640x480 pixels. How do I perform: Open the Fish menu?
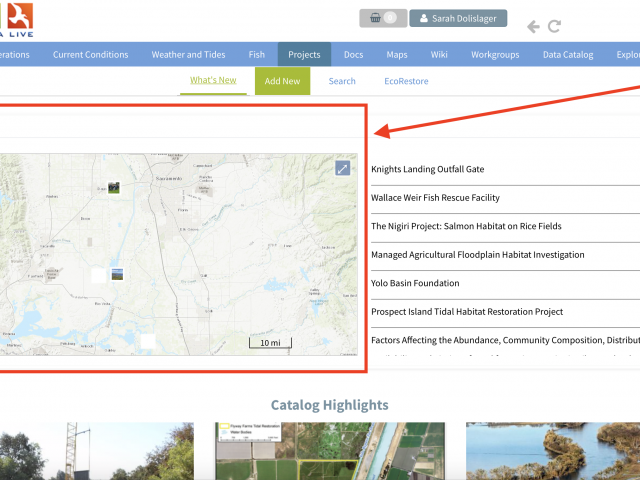[x=257, y=54]
